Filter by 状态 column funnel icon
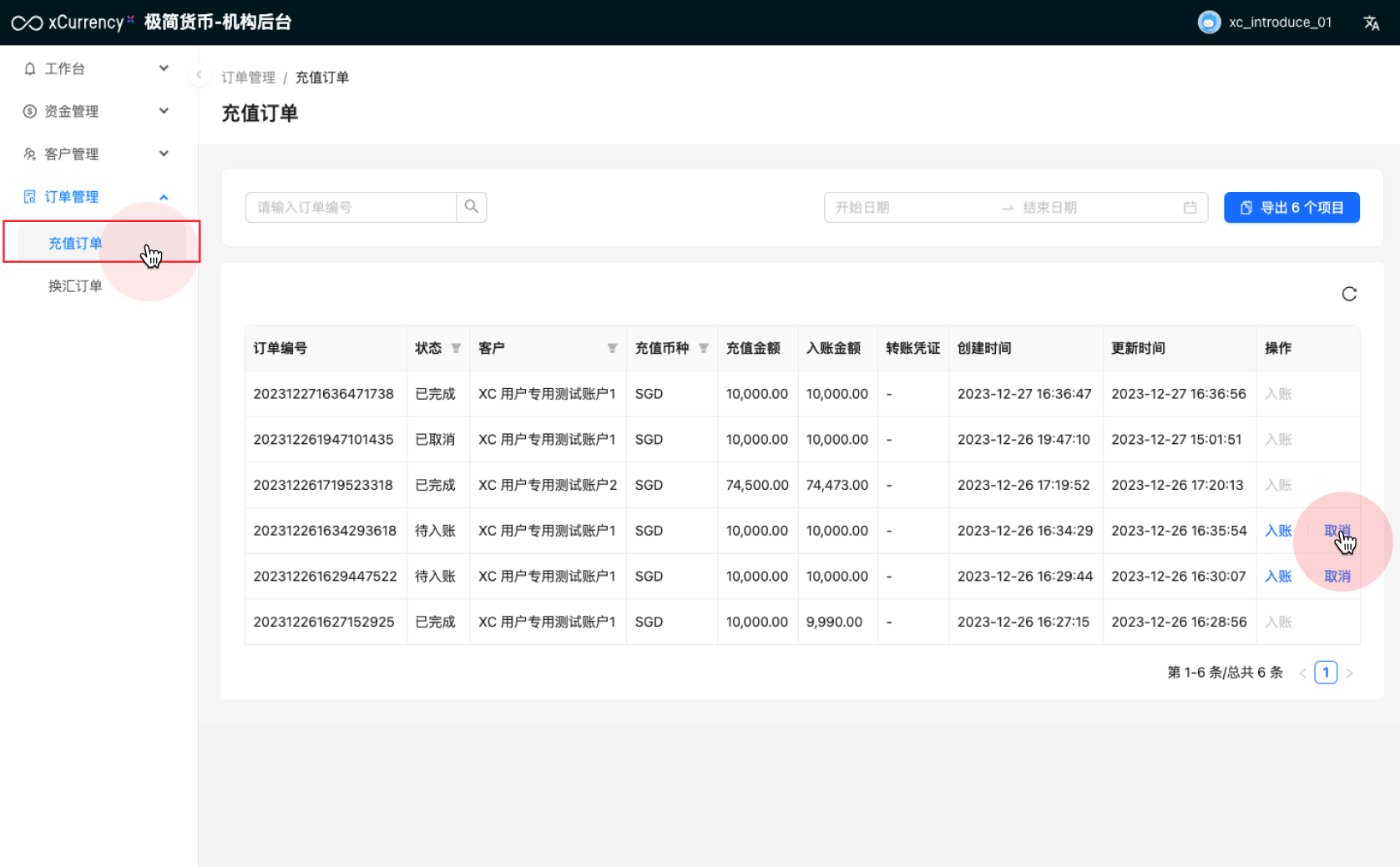This screenshot has height=867, width=1400. 456,348
